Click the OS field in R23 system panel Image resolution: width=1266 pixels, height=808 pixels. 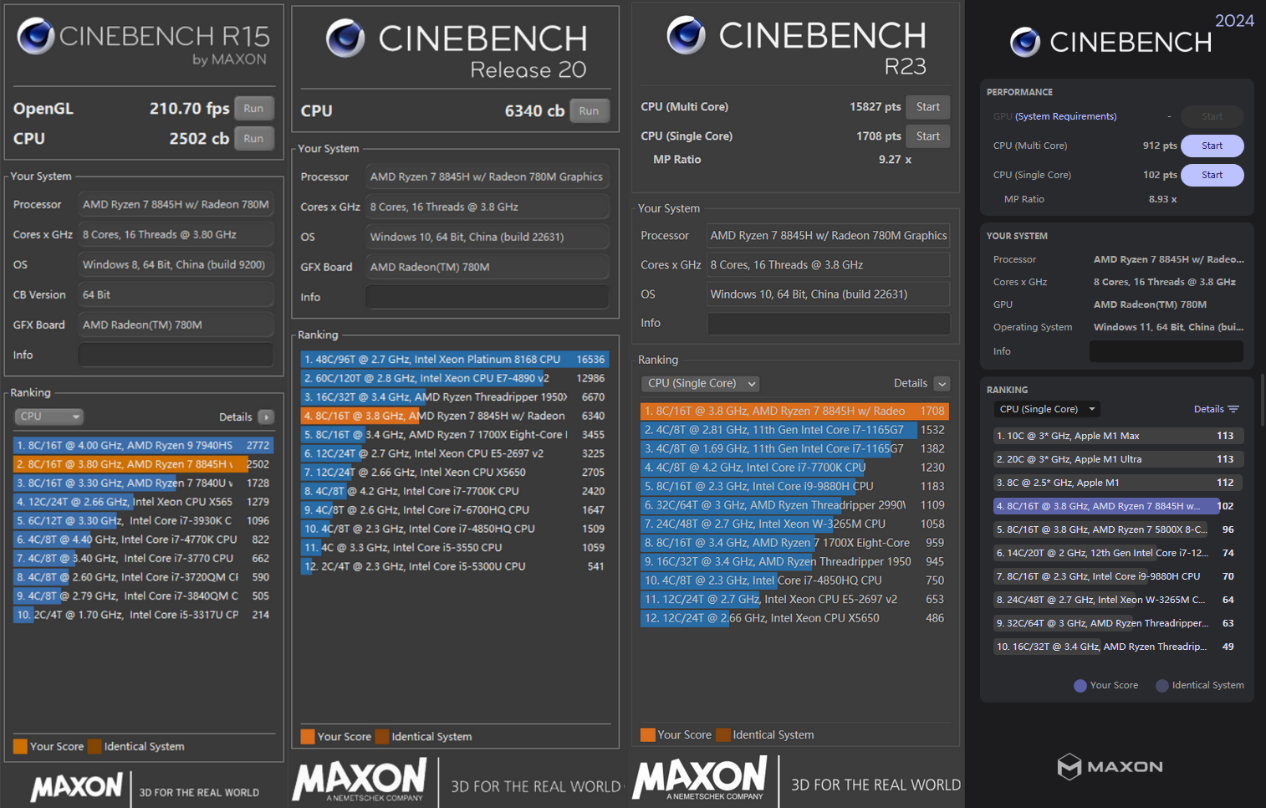pos(828,294)
